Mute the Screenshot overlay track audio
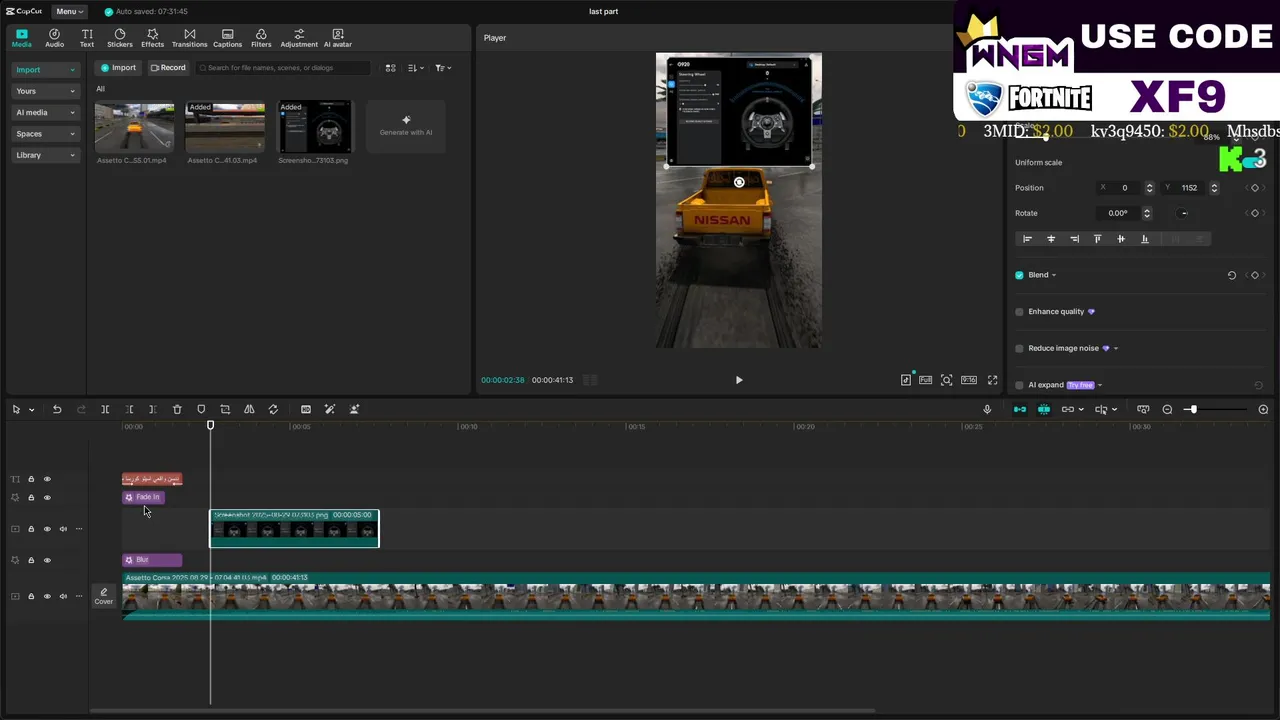 click(x=63, y=529)
